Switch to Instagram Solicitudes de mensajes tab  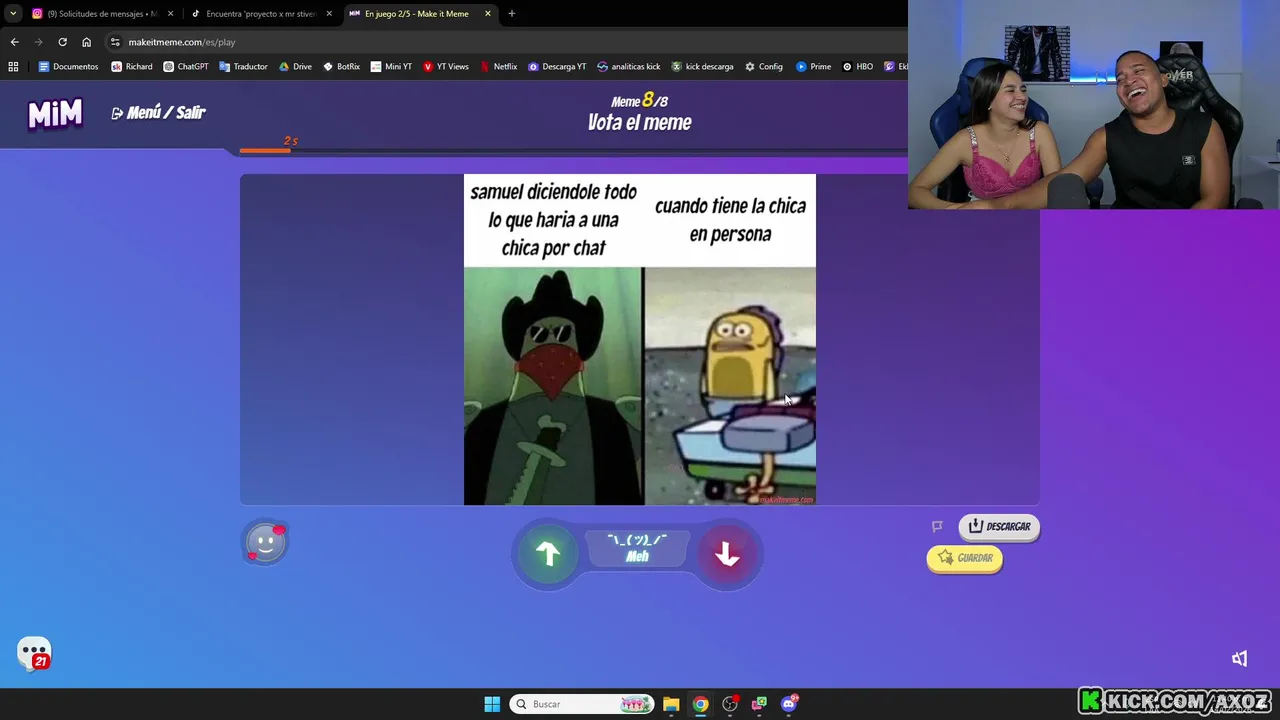pyautogui.click(x=103, y=14)
